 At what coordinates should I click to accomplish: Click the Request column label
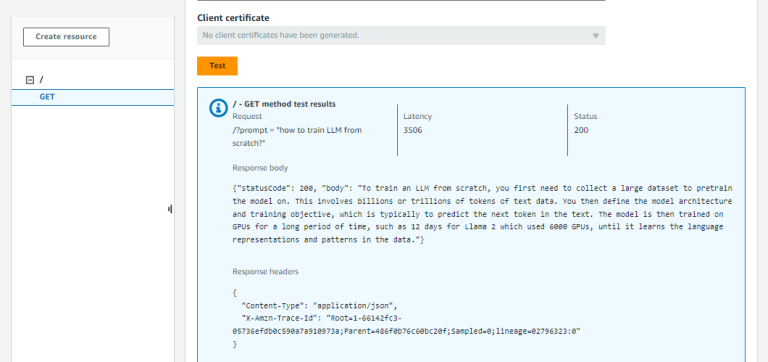(x=247, y=117)
